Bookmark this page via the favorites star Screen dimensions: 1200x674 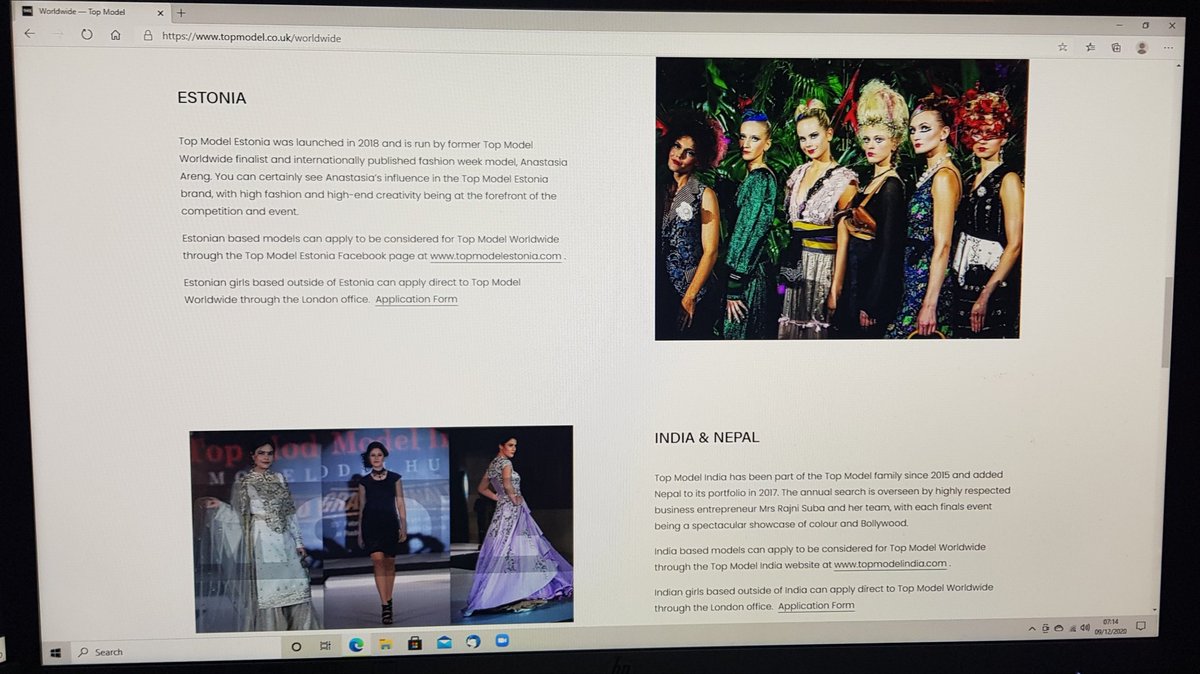(x=1063, y=47)
